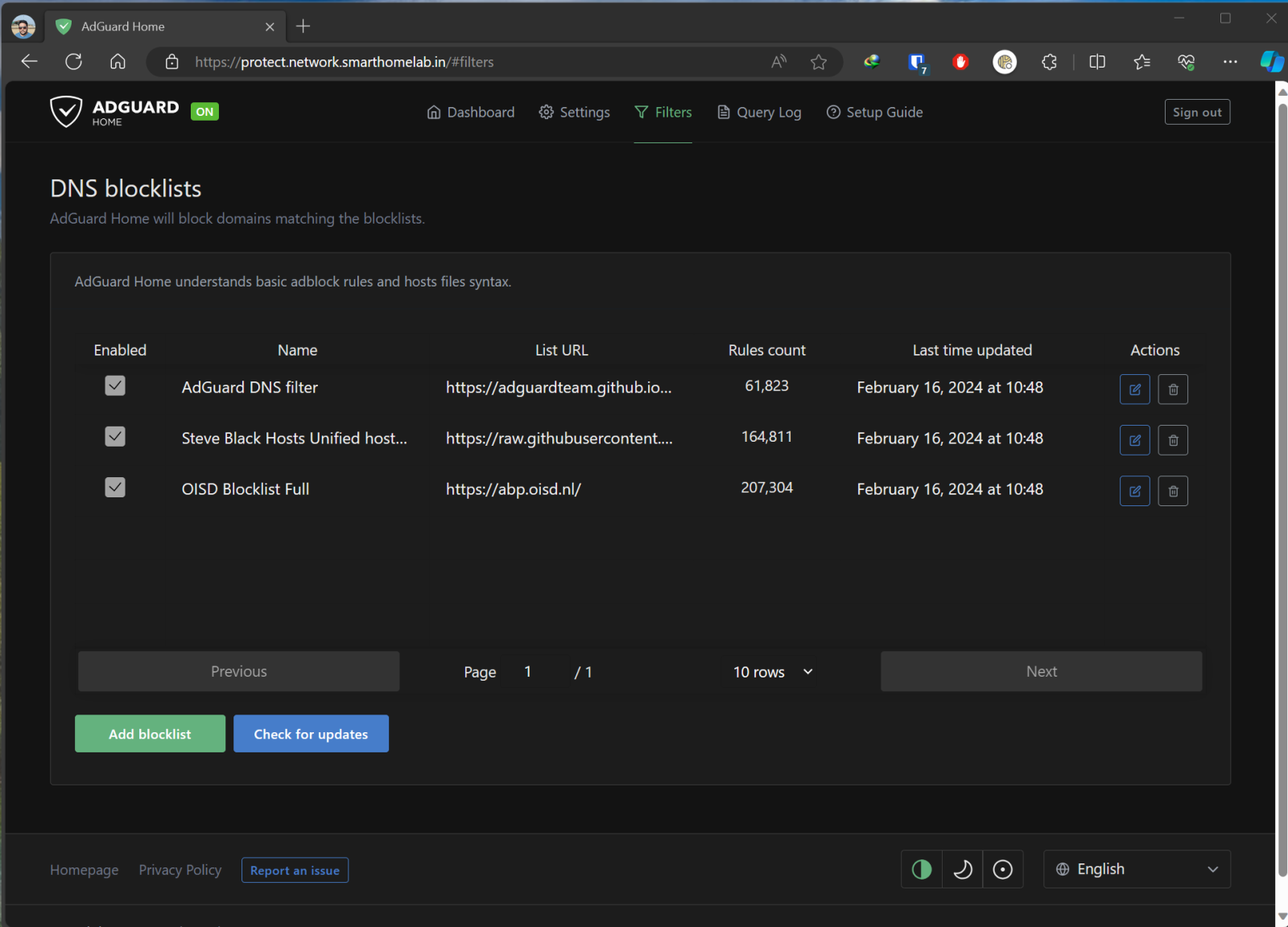1288x927 pixels.
Task: Sort by the Enabled column header
Action: tap(120, 350)
